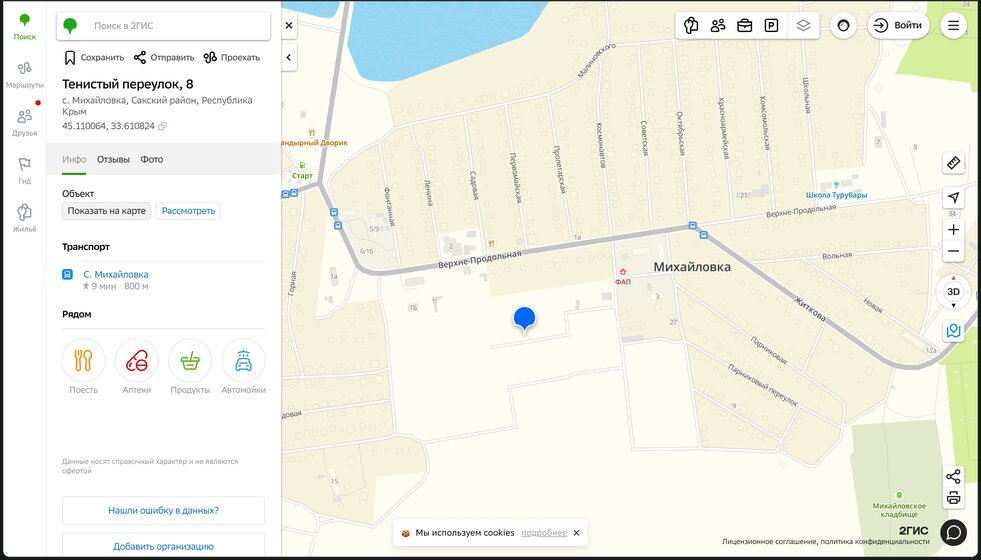The image size is (981, 560).
Task: Toggle the map layers stack icon
Action: click(x=803, y=26)
